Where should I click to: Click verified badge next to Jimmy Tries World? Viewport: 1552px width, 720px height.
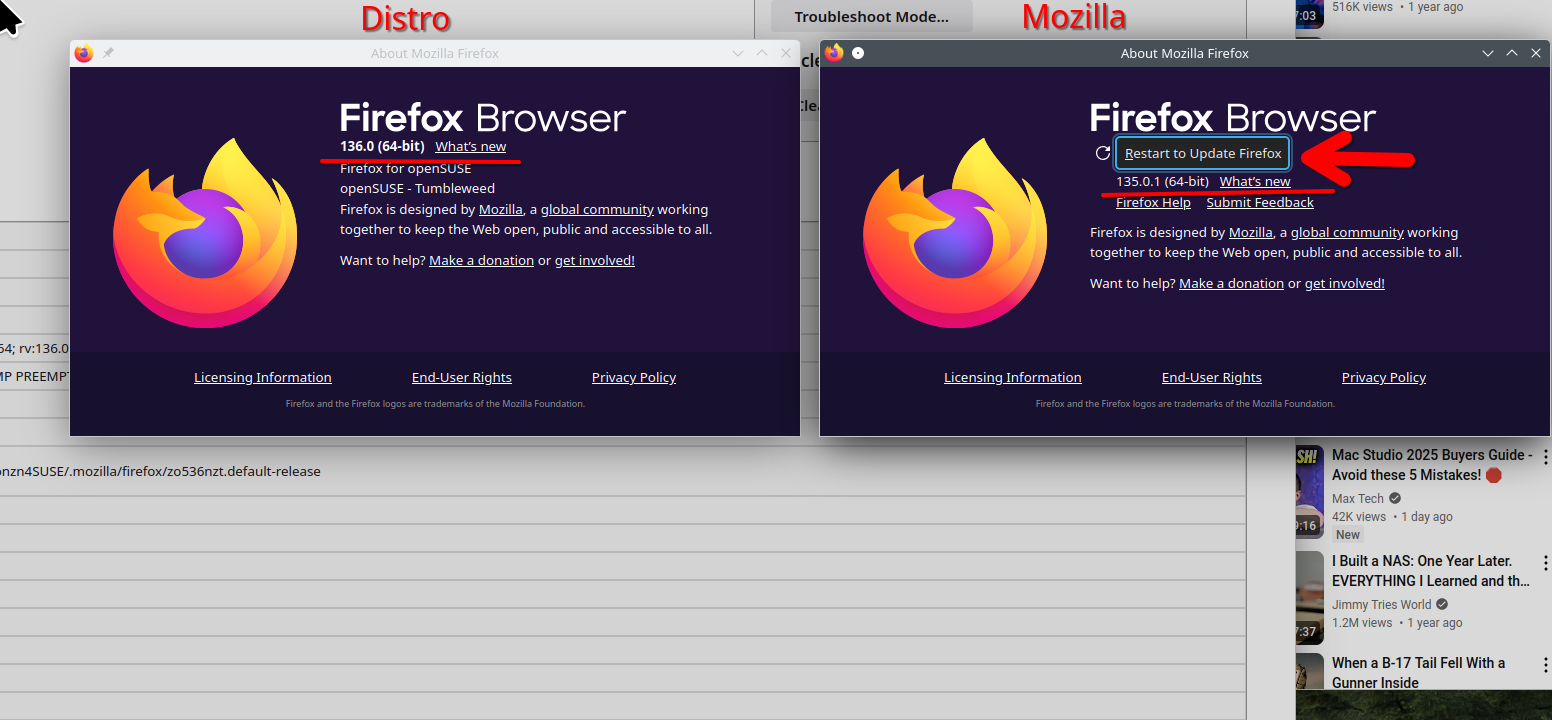[x=1442, y=605]
